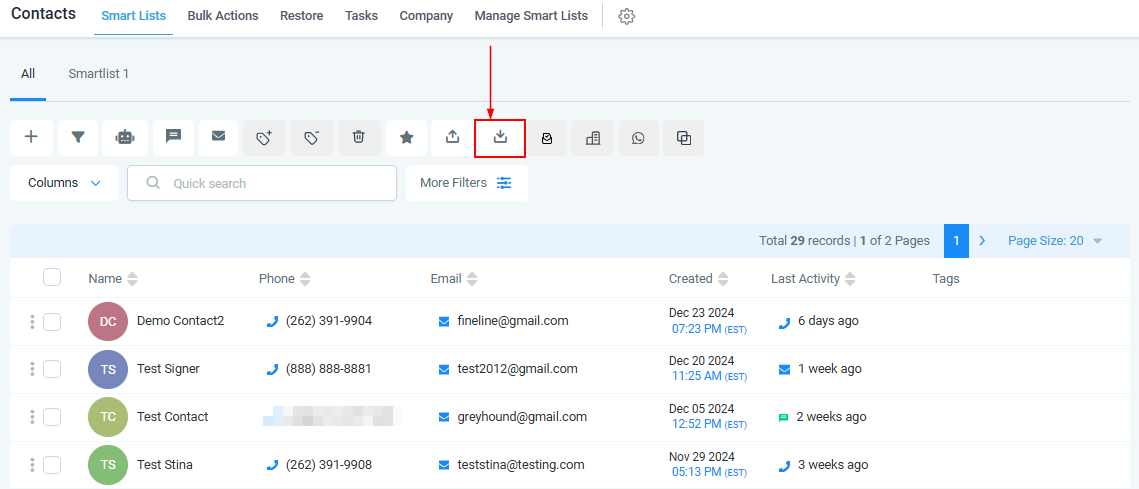Click the green TS avatar for Test Stina
Viewport: 1139px width, 489px height.
click(x=108, y=465)
